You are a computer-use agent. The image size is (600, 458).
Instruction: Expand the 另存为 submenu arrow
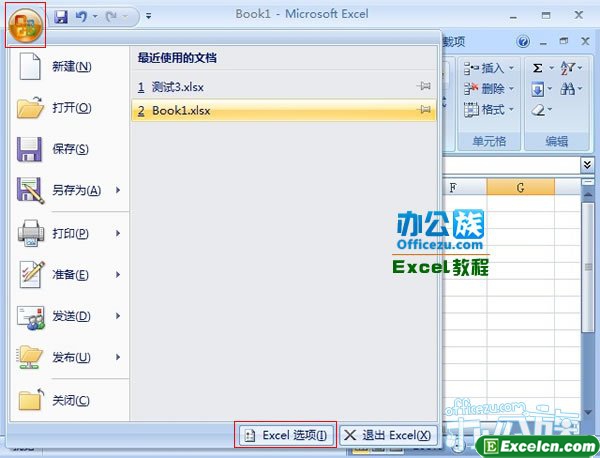[x=118, y=190]
